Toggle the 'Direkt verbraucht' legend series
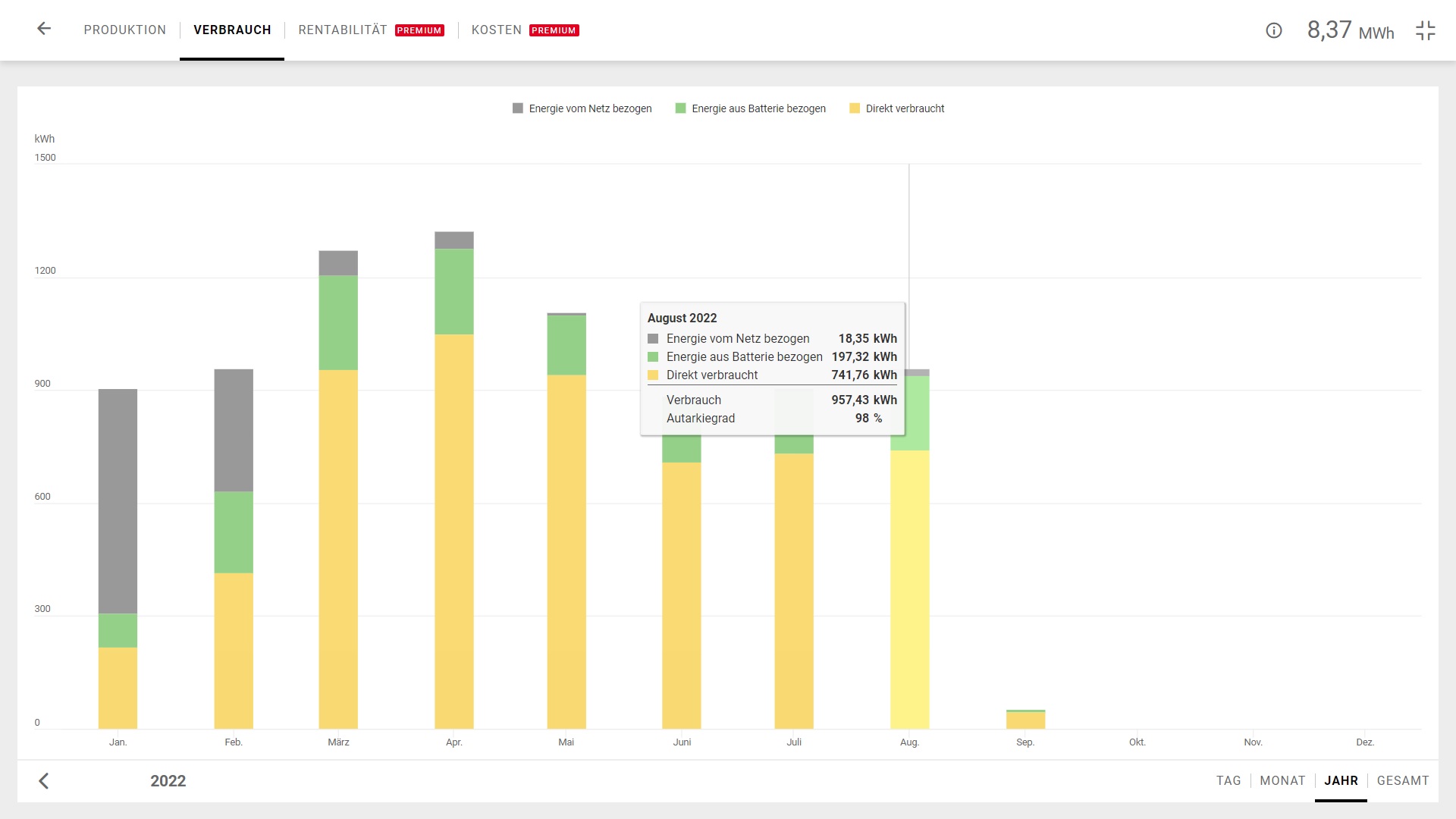The height and width of the screenshot is (819, 1456). tap(905, 108)
